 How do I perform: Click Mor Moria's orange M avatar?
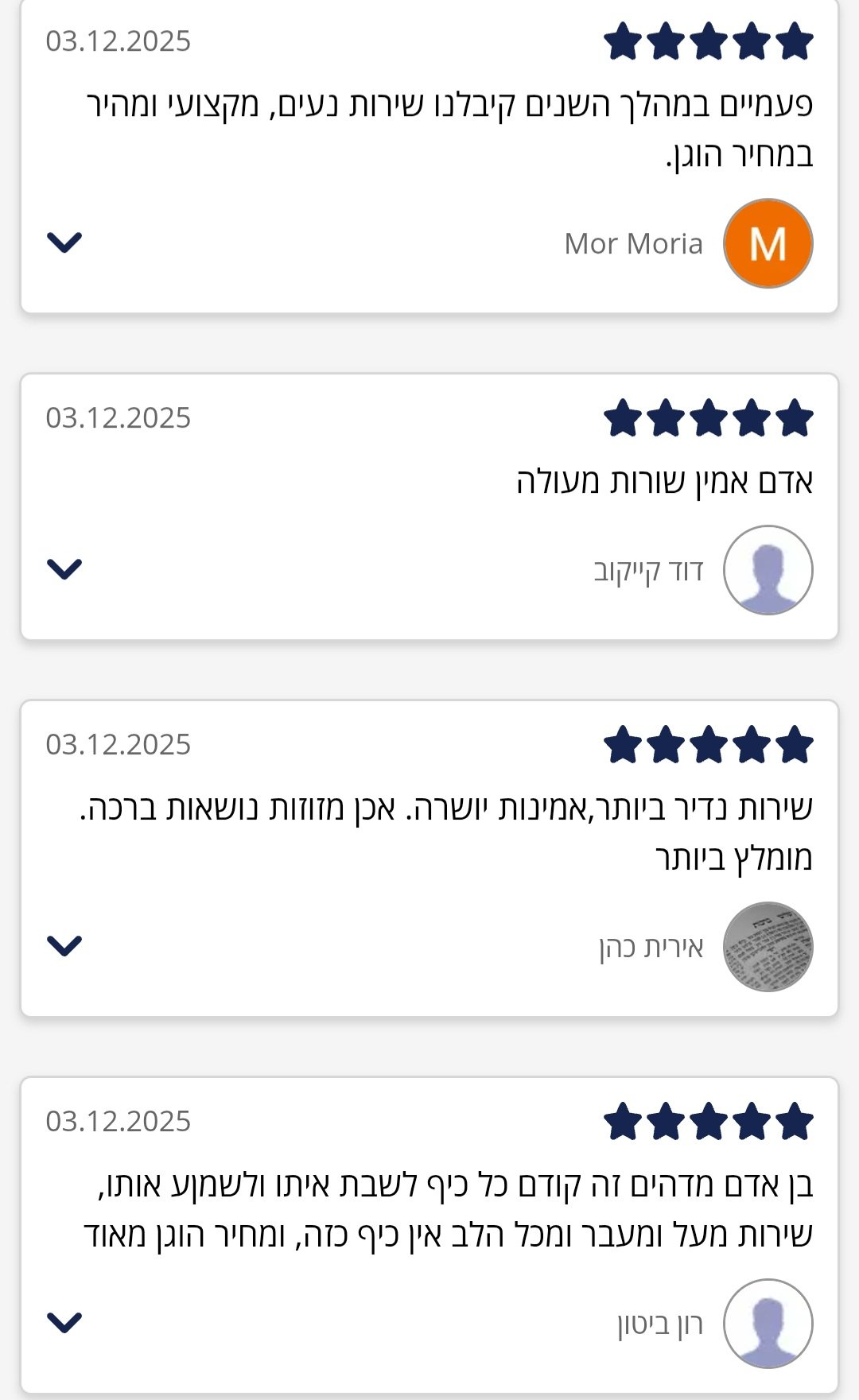pos(768,243)
